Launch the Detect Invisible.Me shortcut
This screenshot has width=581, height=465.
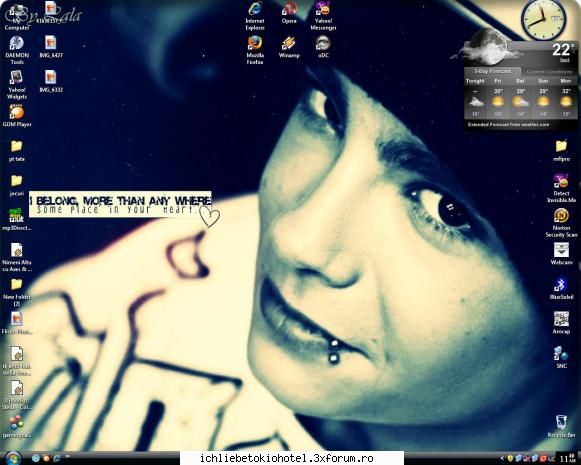click(561, 188)
